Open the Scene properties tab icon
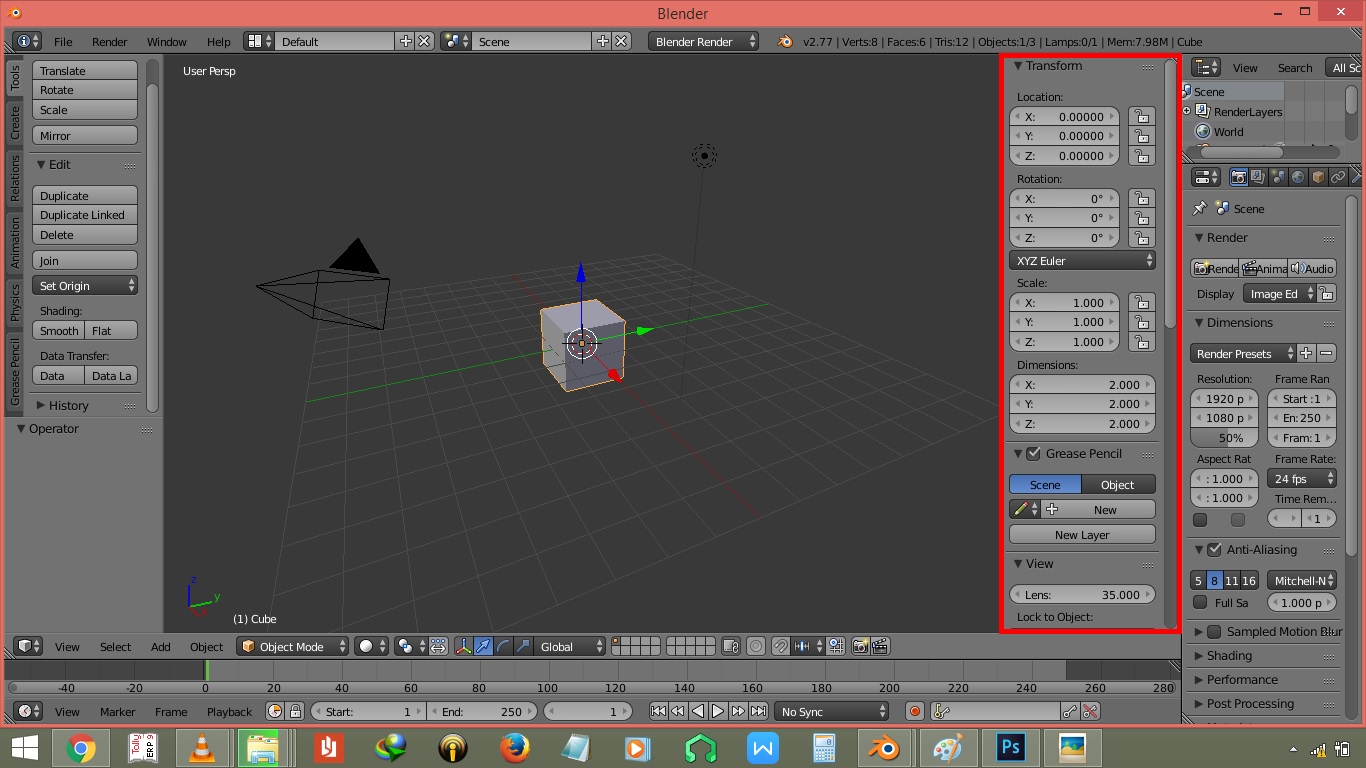This screenshot has height=768, width=1366. 1278,177
